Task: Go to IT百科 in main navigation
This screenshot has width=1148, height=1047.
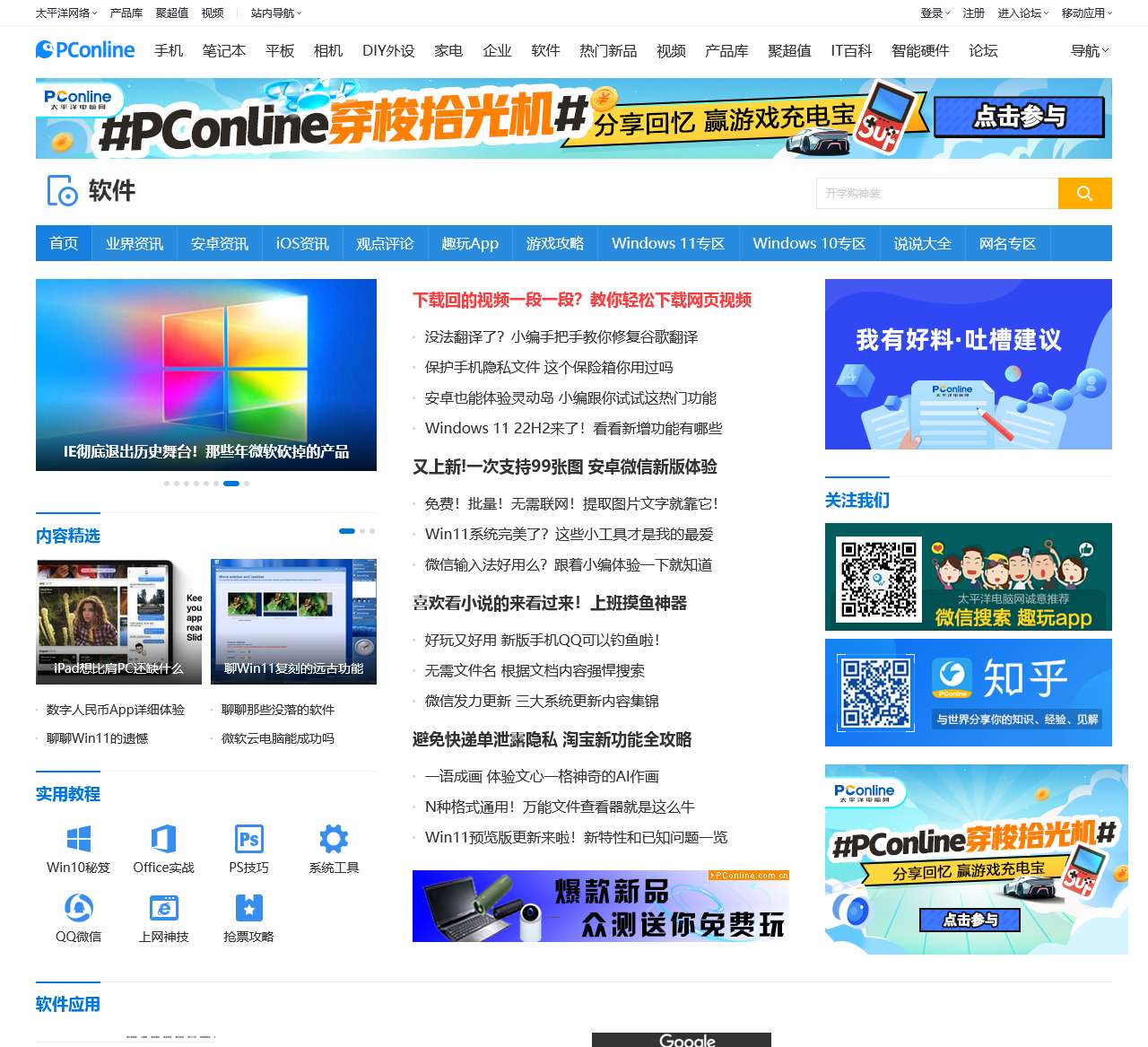Action: coord(851,50)
